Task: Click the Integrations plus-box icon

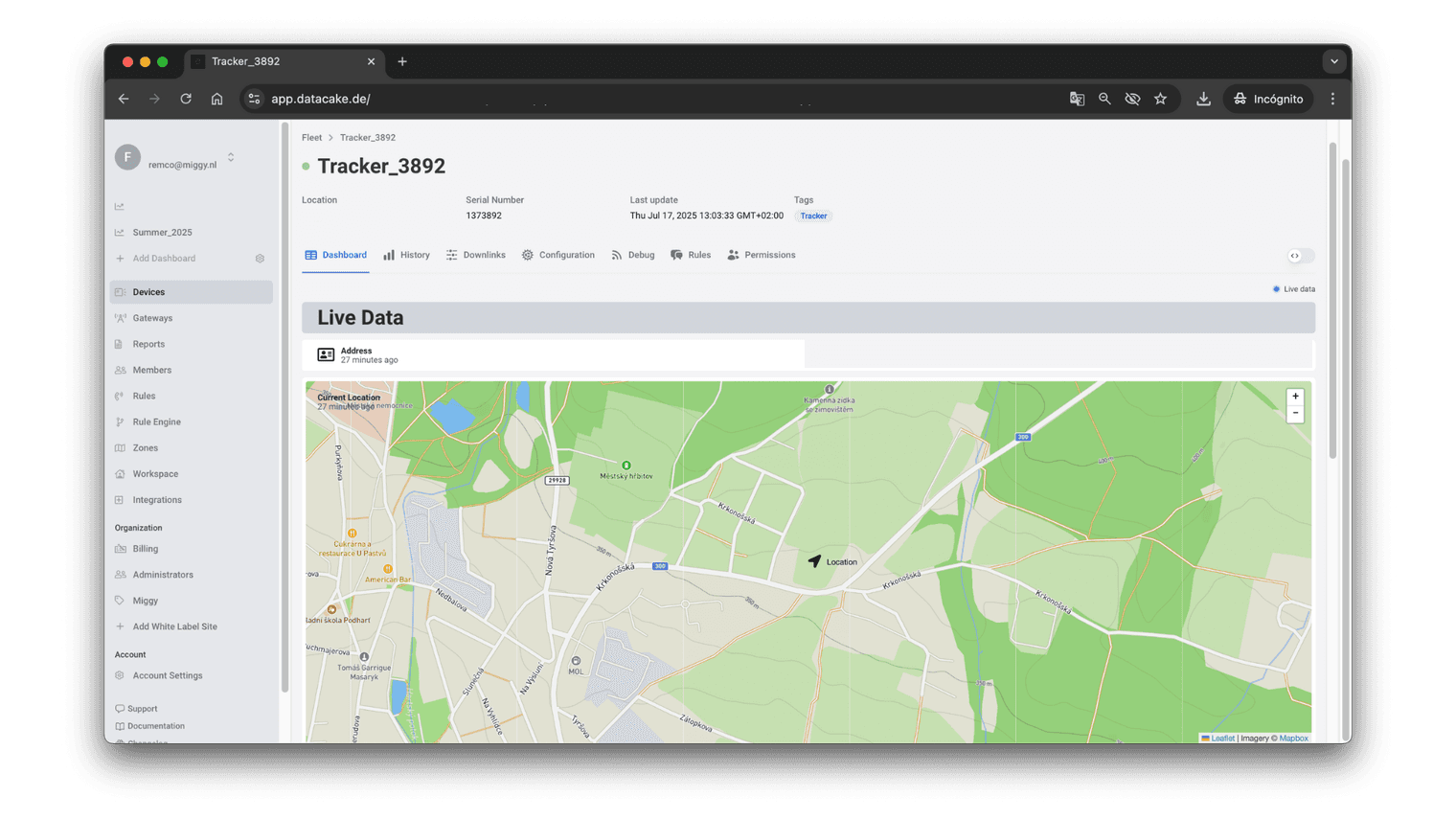Action: [x=120, y=500]
